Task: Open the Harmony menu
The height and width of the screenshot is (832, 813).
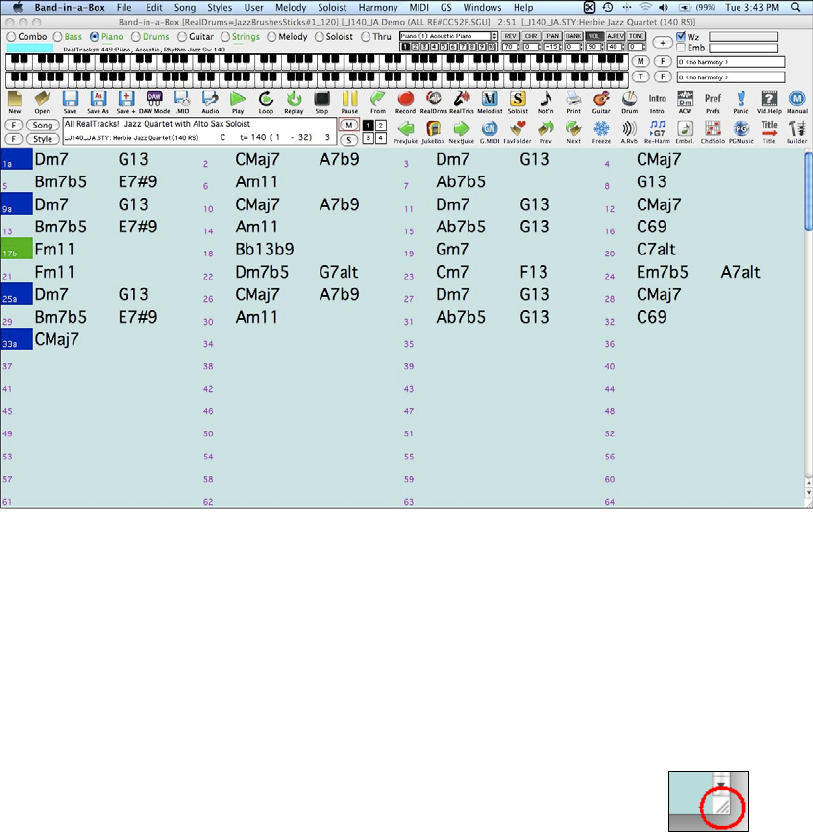Action: 378,7
